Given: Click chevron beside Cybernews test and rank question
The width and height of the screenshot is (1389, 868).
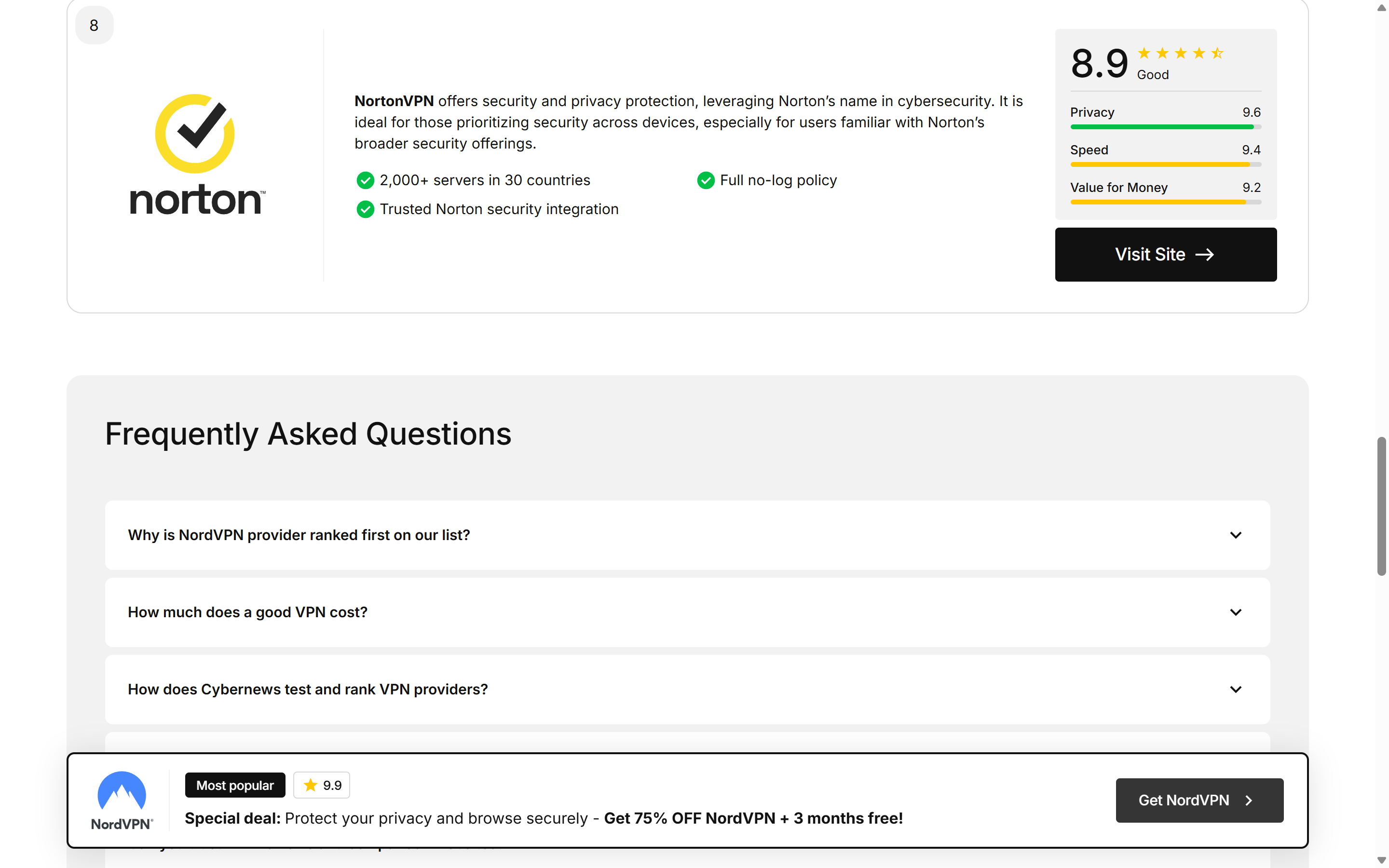Looking at the screenshot, I should click(1235, 689).
